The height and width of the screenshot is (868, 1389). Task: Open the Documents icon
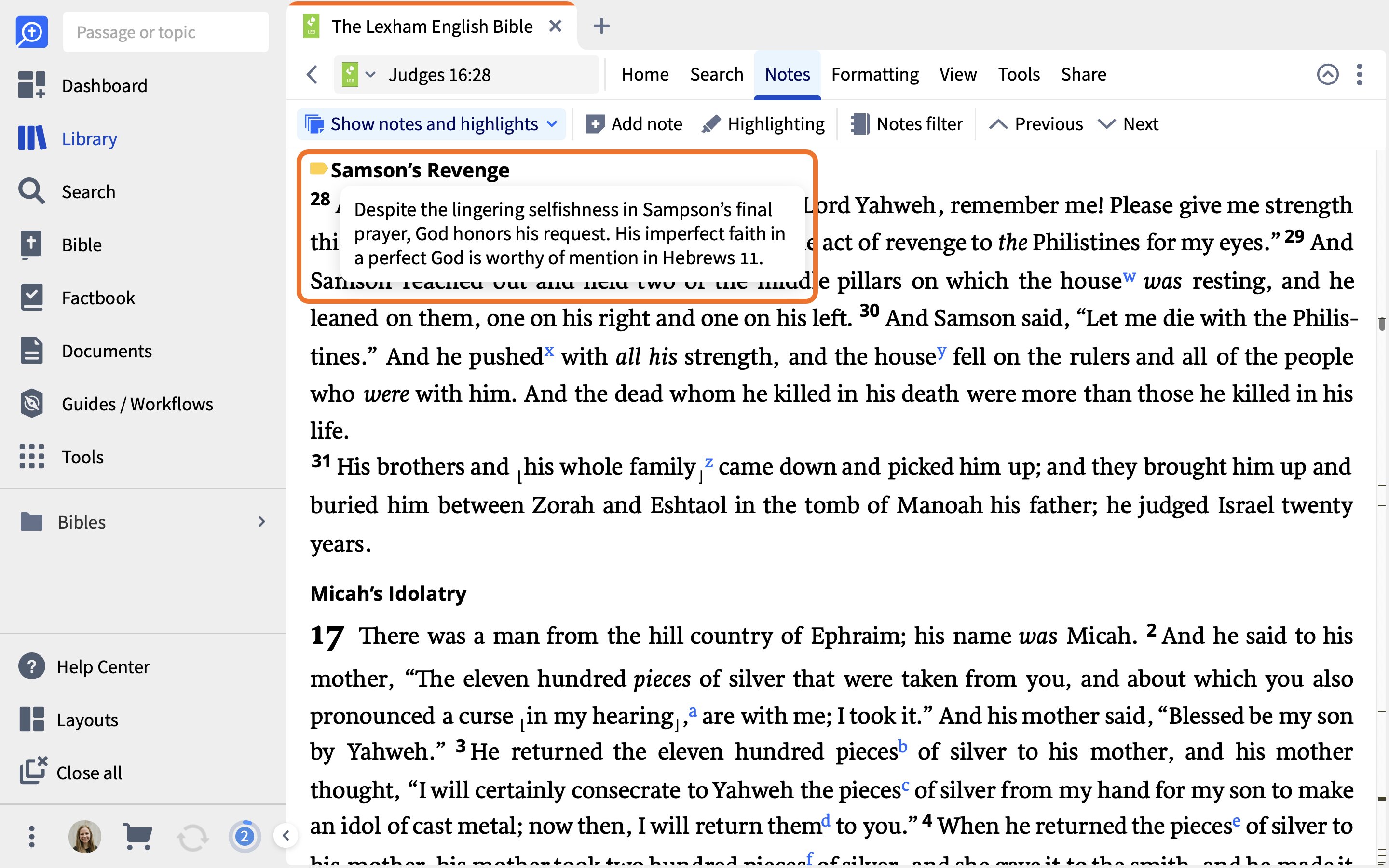click(x=31, y=350)
